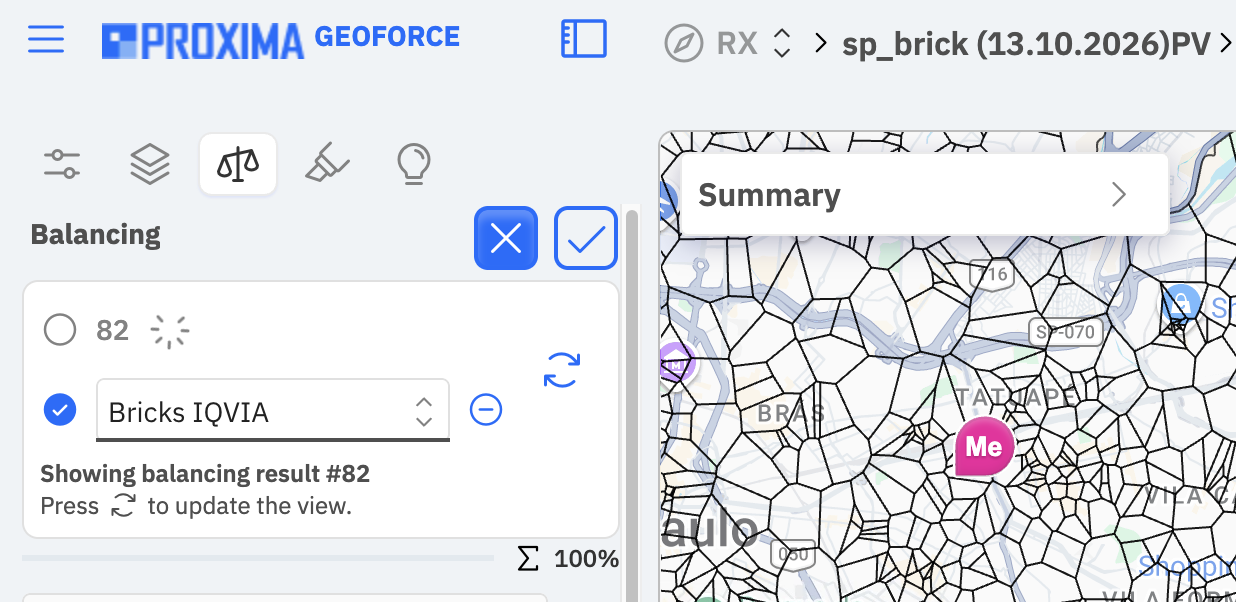
Task: Uncheck the Bricks IQVIA checkbox
Action: [x=61, y=409]
